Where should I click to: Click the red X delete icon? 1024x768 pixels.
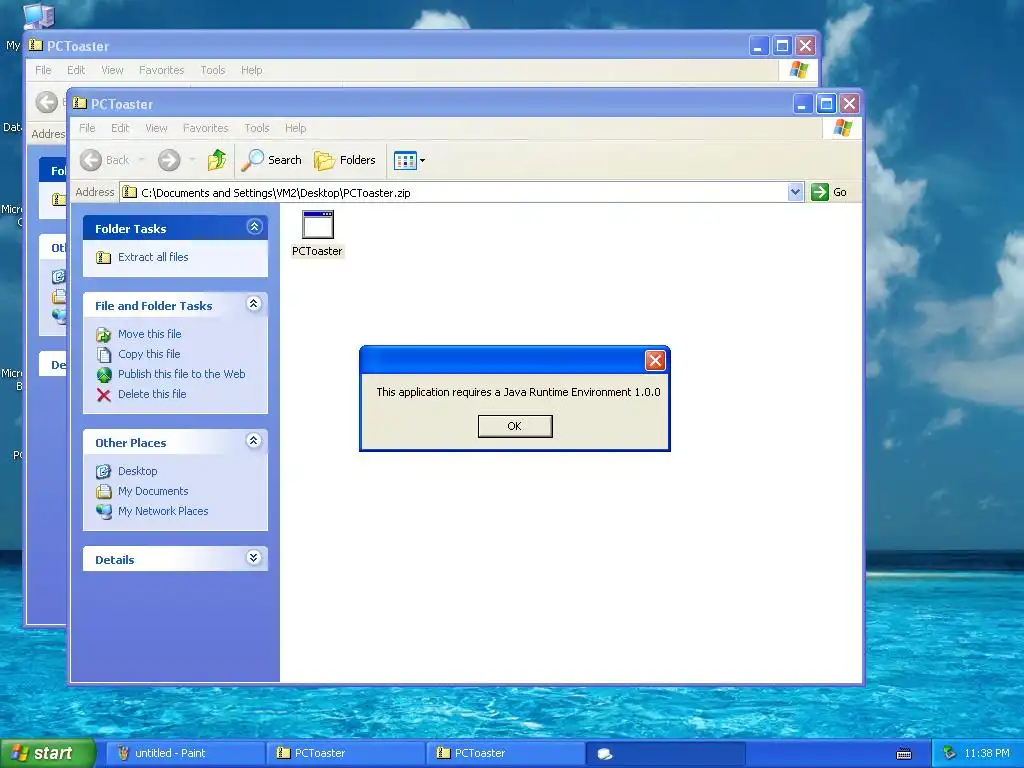pos(104,394)
